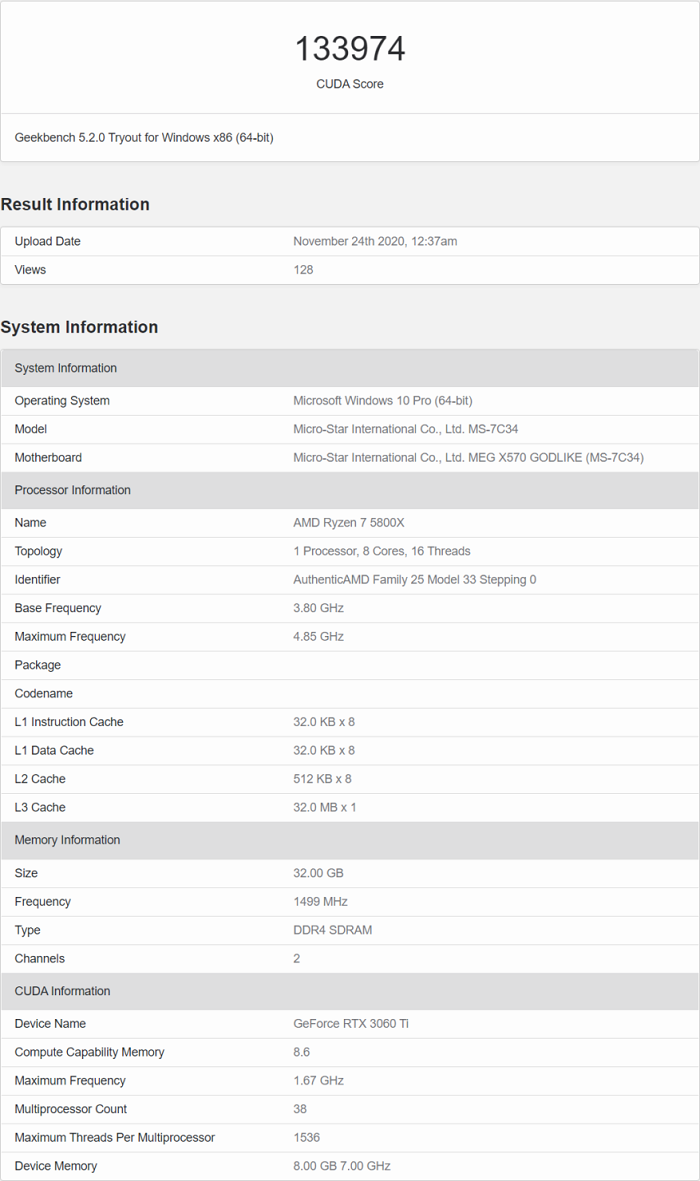This screenshot has height=1181, width=700.
Task: Click the Topology value 8 Cores, 16 Threads
Action: tap(381, 551)
